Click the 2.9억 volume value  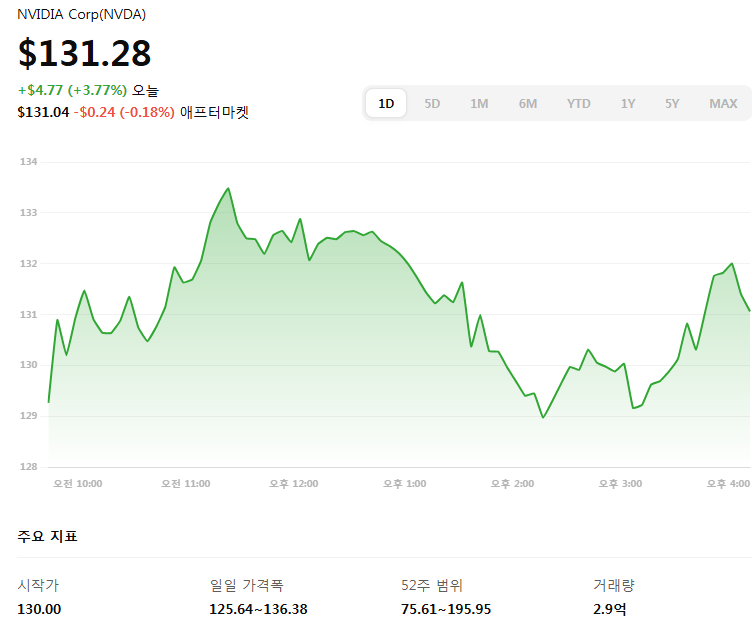(610, 609)
